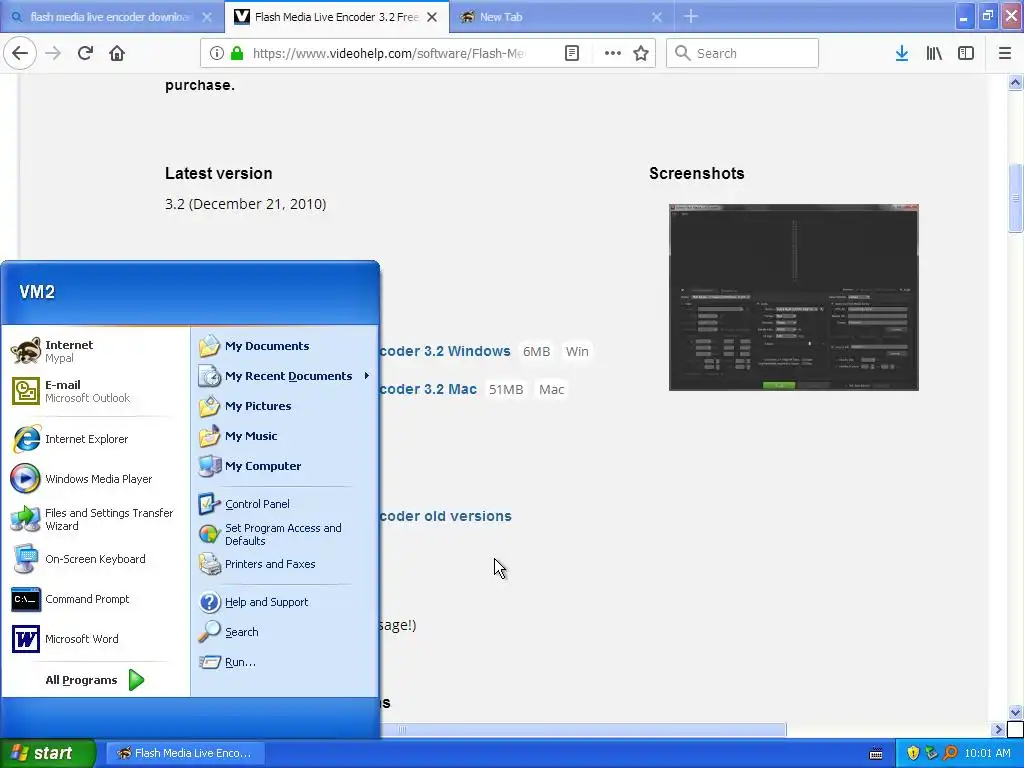The height and width of the screenshot is (768, 1024).
Task: Open Control Panel
Action: pyautogui.click(x=285, y=504)
